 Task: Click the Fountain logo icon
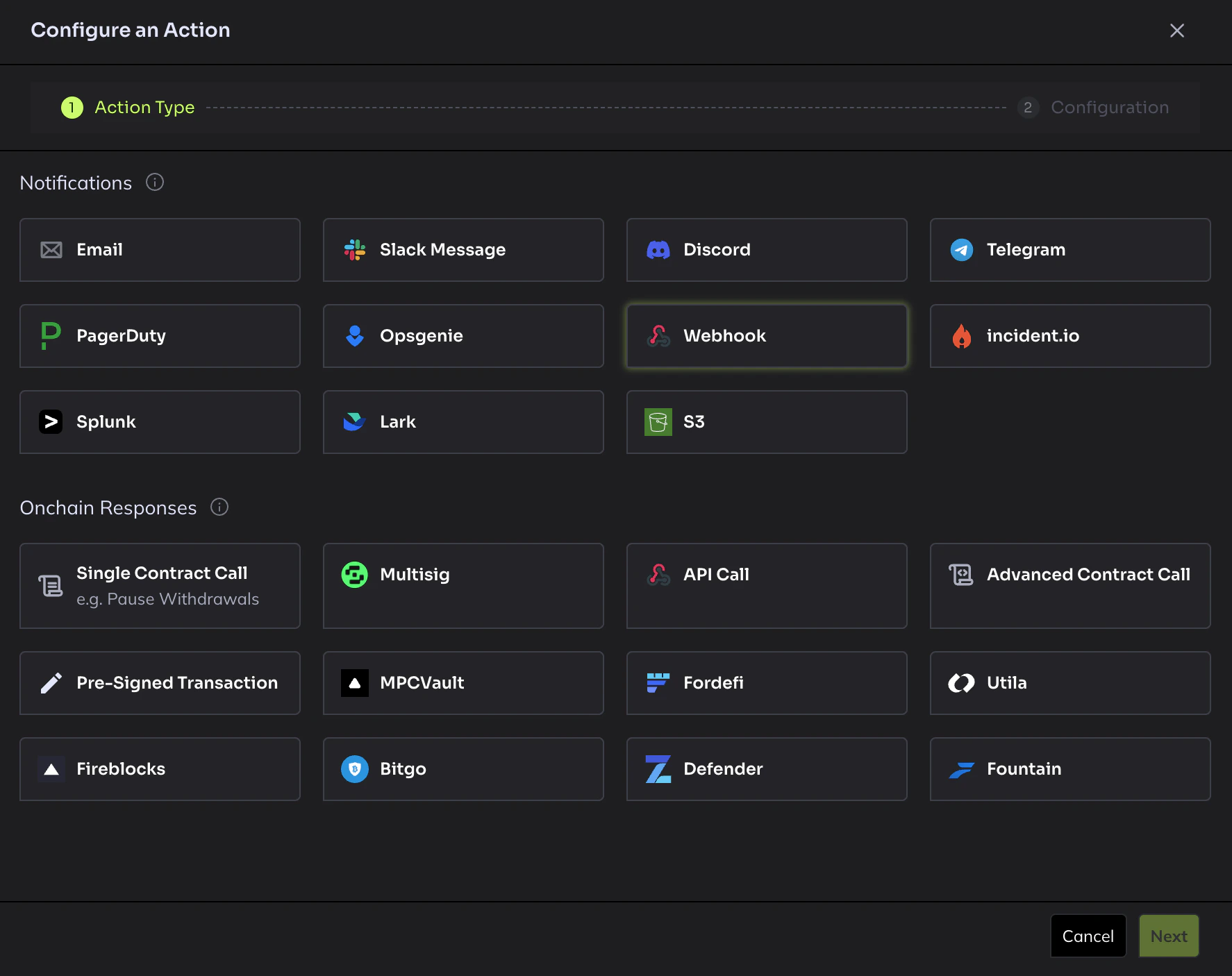point(962,770)
